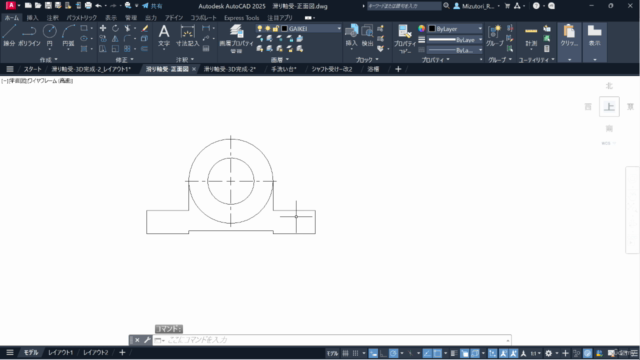This screenshot has height=360, width=640.
Task: Open the GAIKEI layer dropdown
Action: (339, 29)
